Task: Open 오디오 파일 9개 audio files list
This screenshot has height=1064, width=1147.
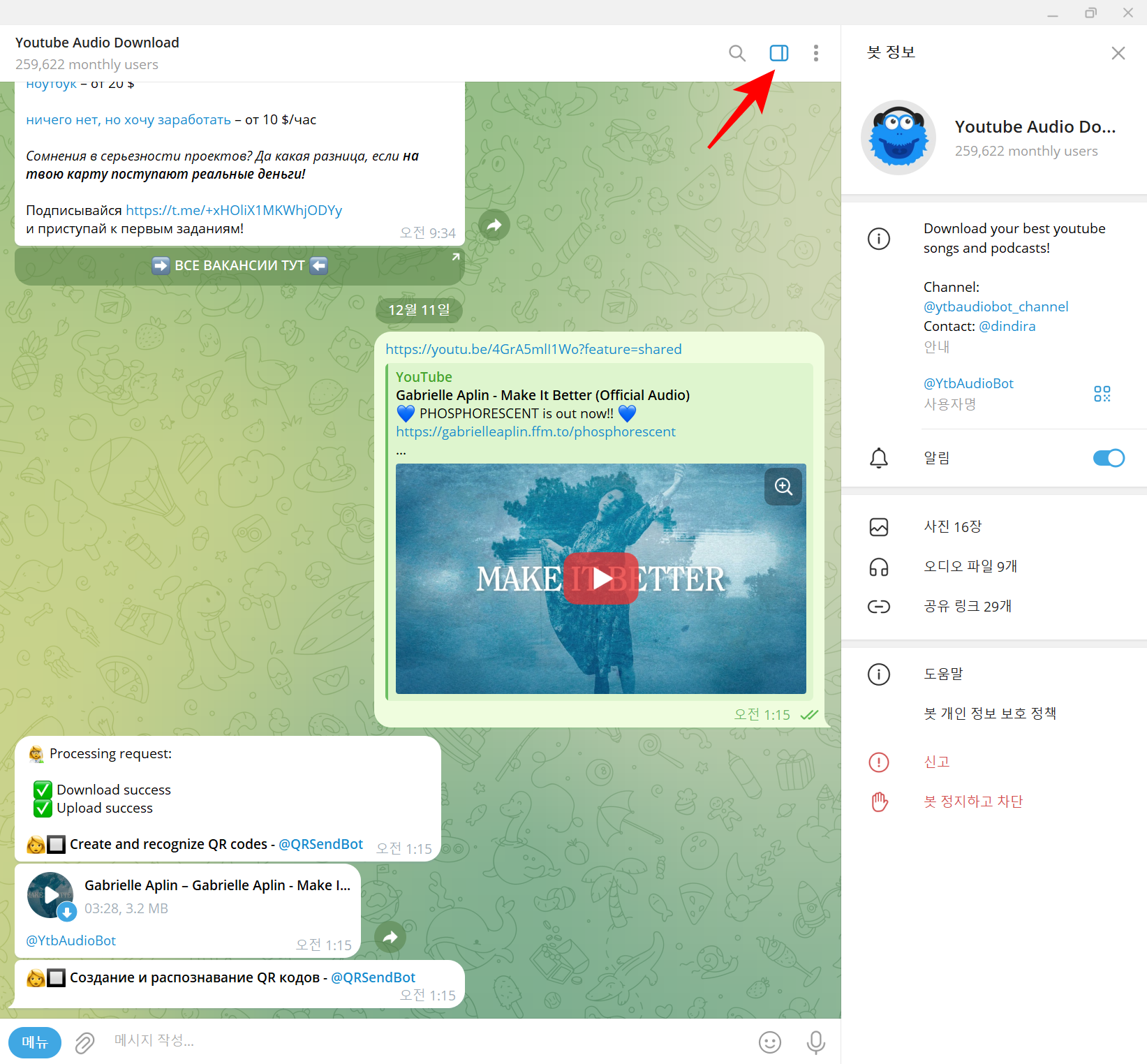Action: tap(970, 566)
